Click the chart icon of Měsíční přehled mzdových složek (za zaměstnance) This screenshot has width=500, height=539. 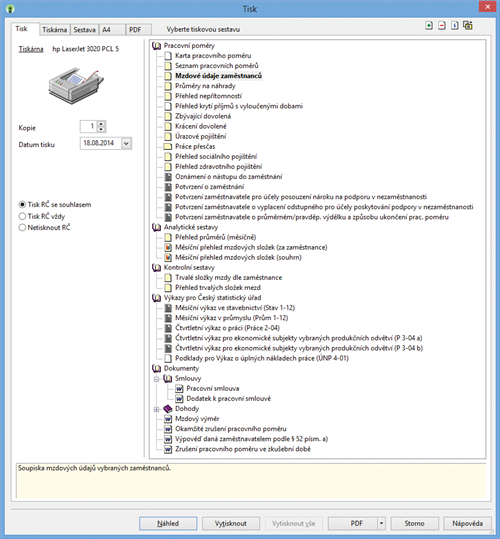(168, 248)
